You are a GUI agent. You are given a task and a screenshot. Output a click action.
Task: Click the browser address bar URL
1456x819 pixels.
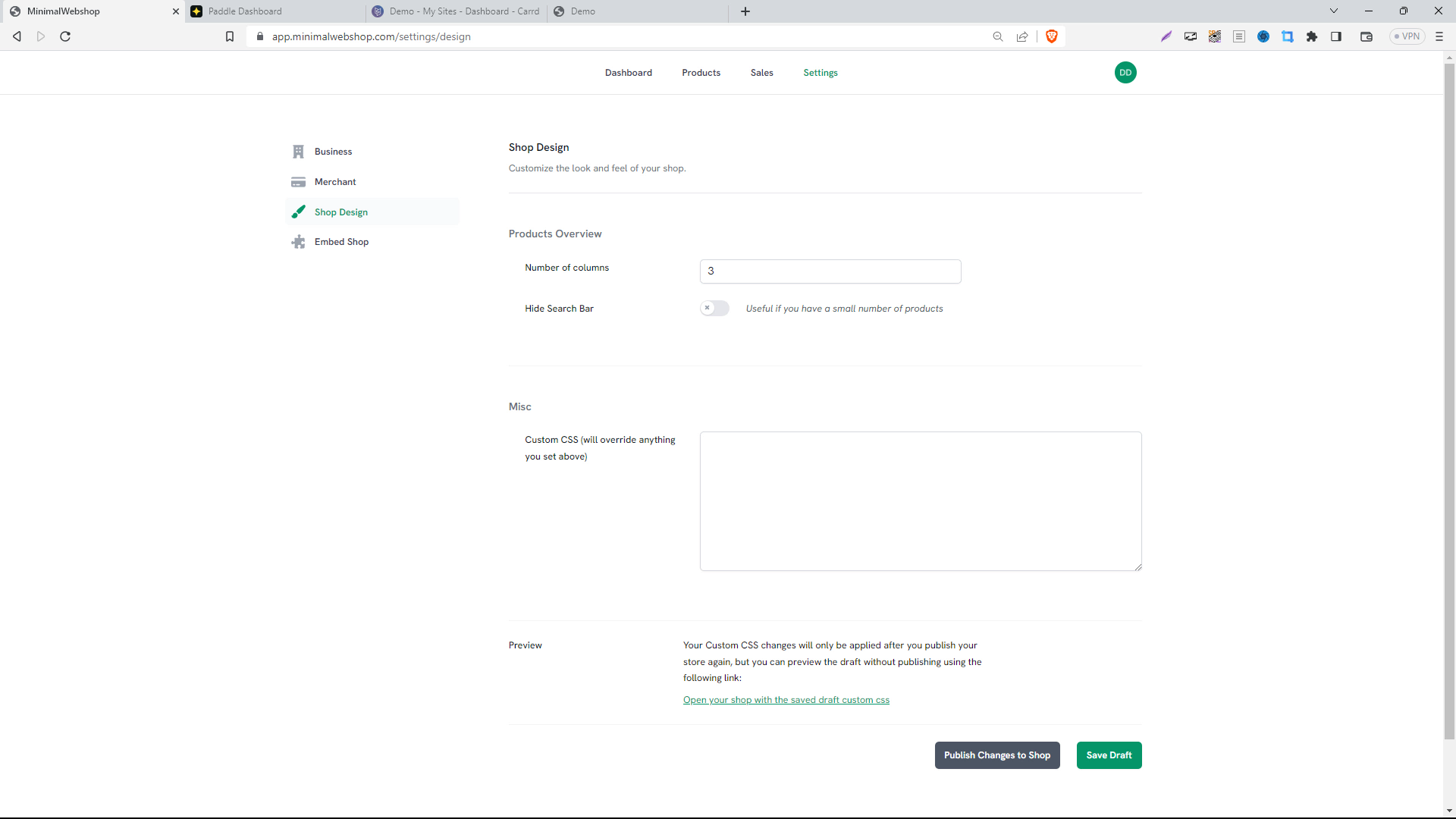pyautogui.click(x=372, y=36)
